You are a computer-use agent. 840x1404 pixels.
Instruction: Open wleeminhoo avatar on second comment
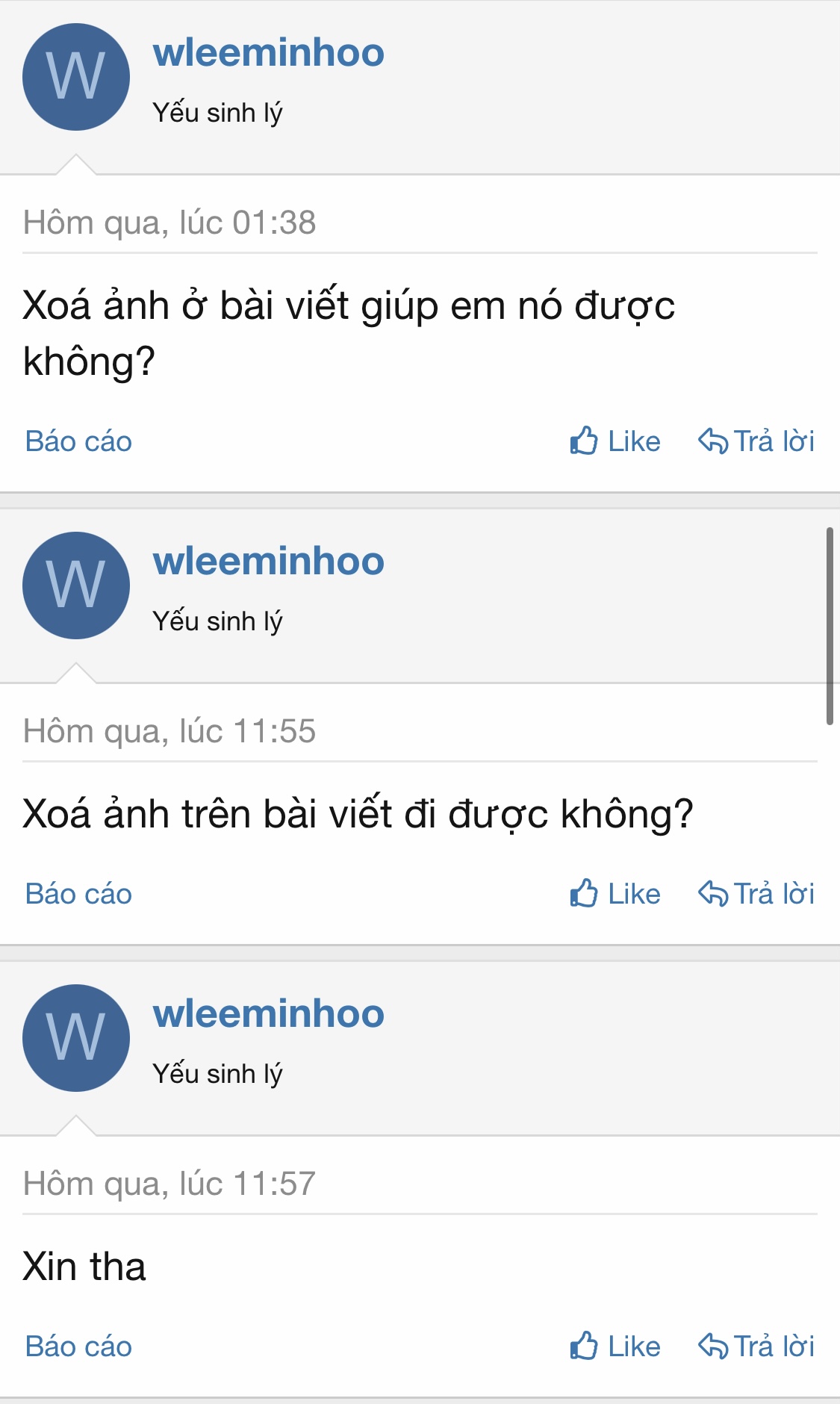(x=76, y=585)
